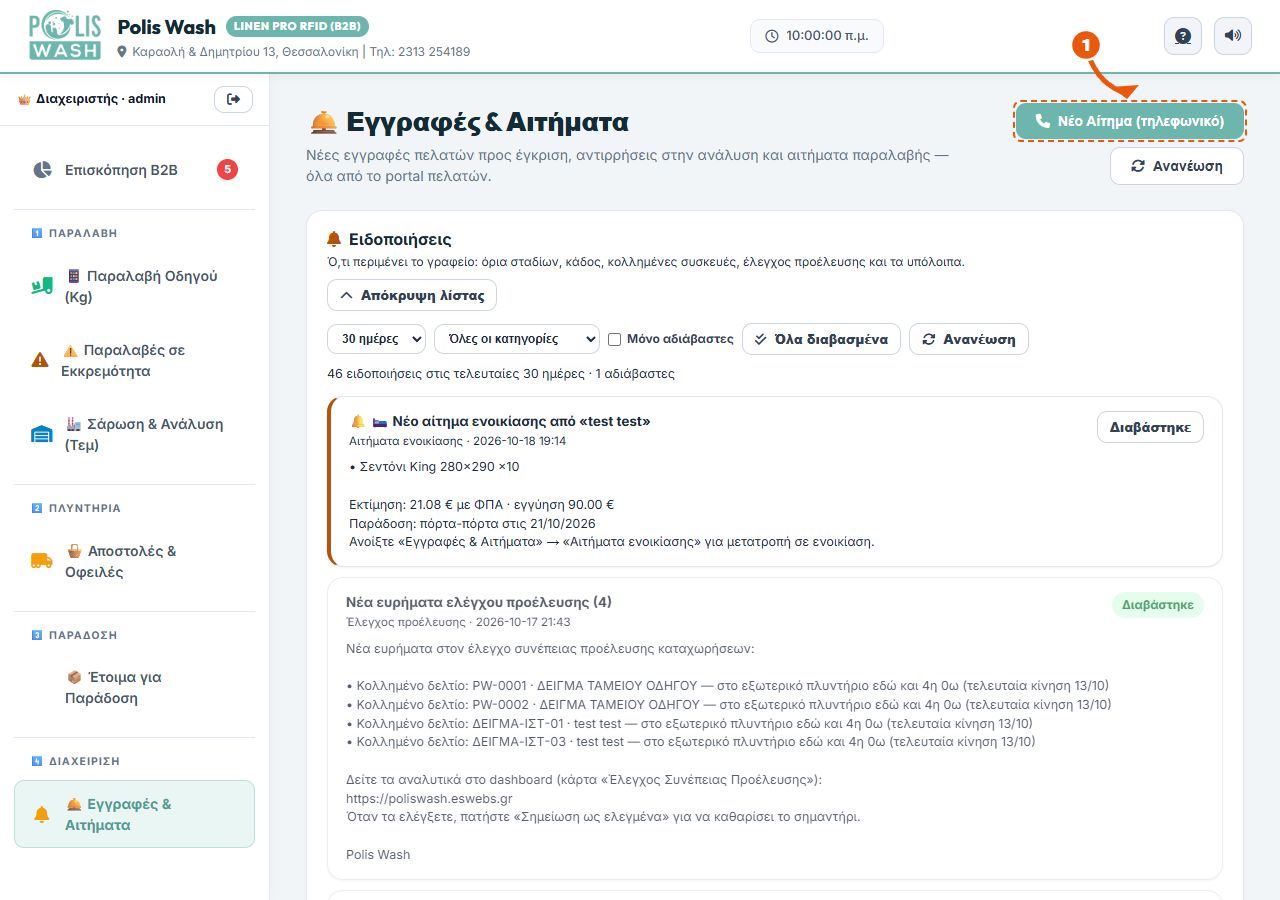This screenshot has width=1280, height=900.
Task: Click the logout icon beside admin
Action: 234,99
